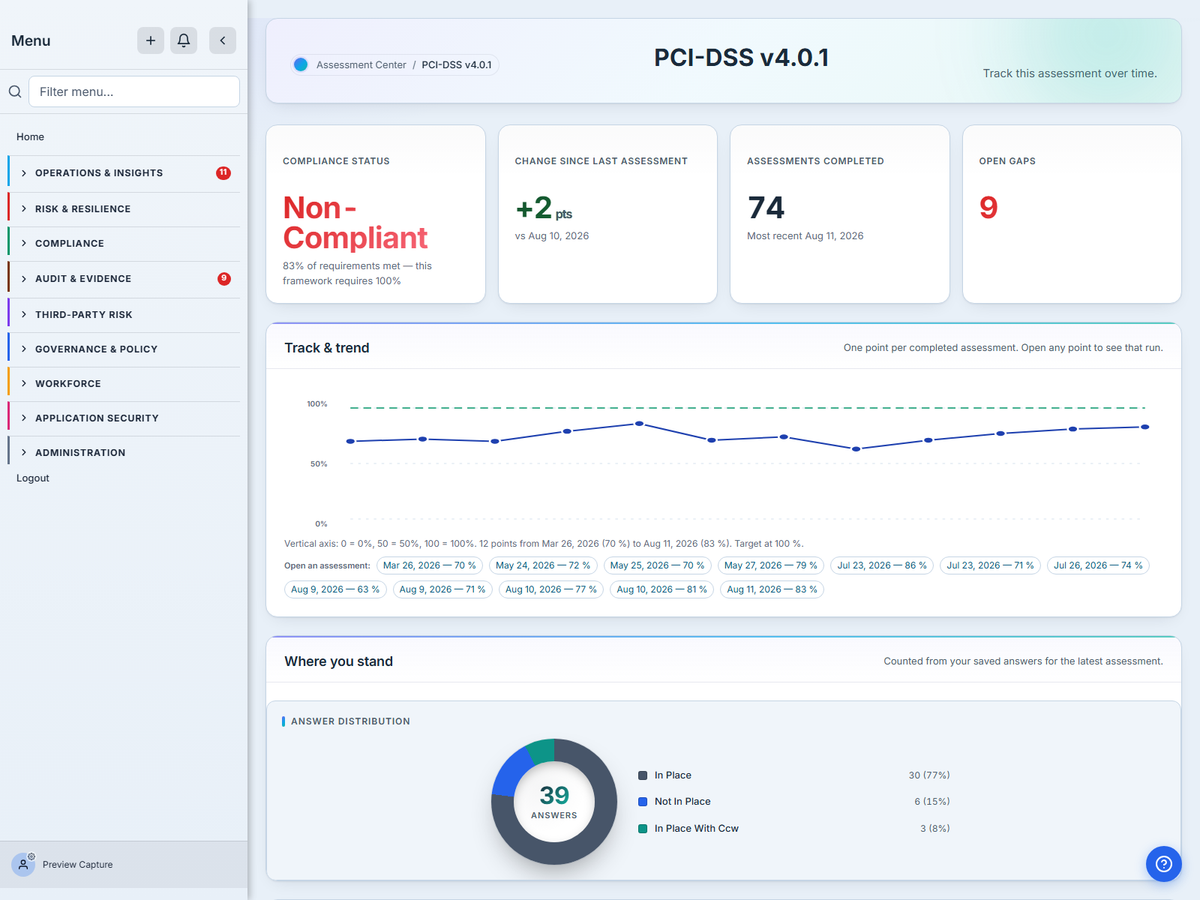This screenshot has width=1200, height=900.
Task: Click the '6 (15%)' Not In Place count
Action: coord(932,801)
